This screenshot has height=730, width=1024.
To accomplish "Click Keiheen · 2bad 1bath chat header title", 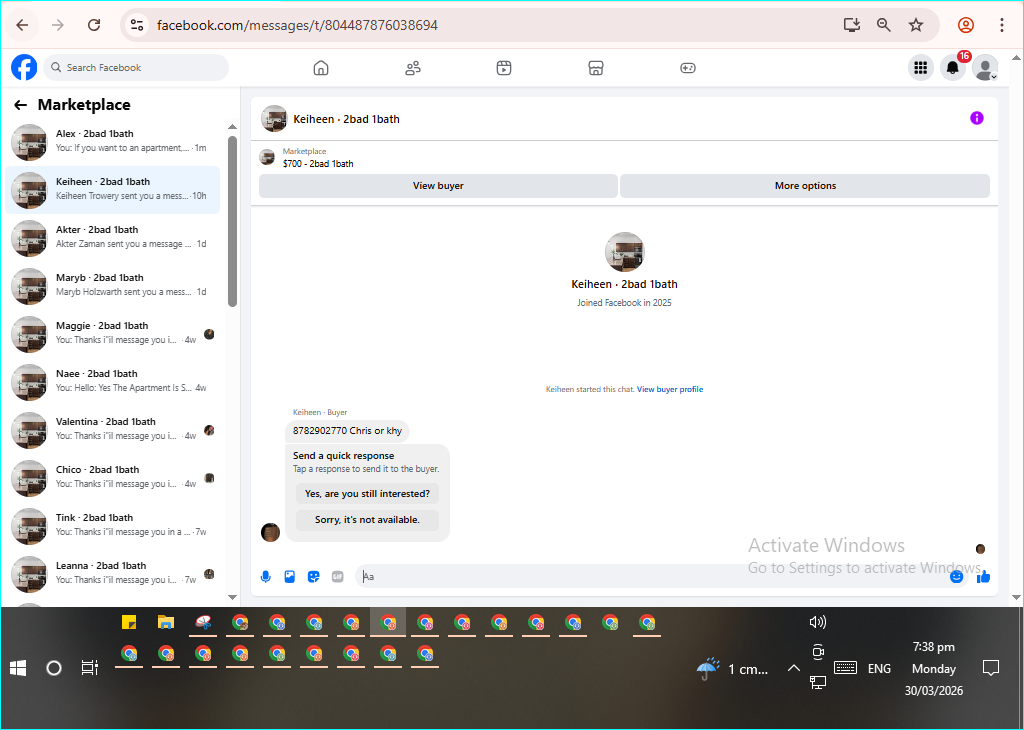I will [x=346, y=119].
